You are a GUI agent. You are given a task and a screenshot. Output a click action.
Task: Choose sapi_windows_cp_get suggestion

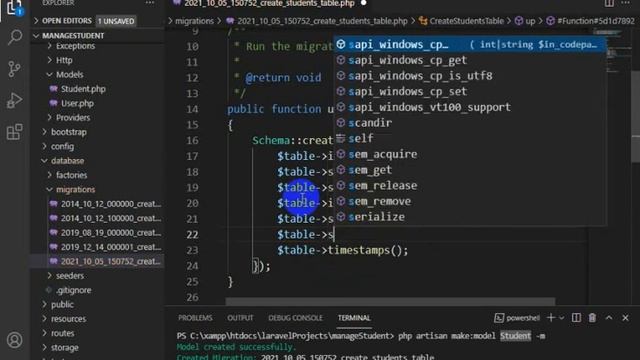(470, 60)
